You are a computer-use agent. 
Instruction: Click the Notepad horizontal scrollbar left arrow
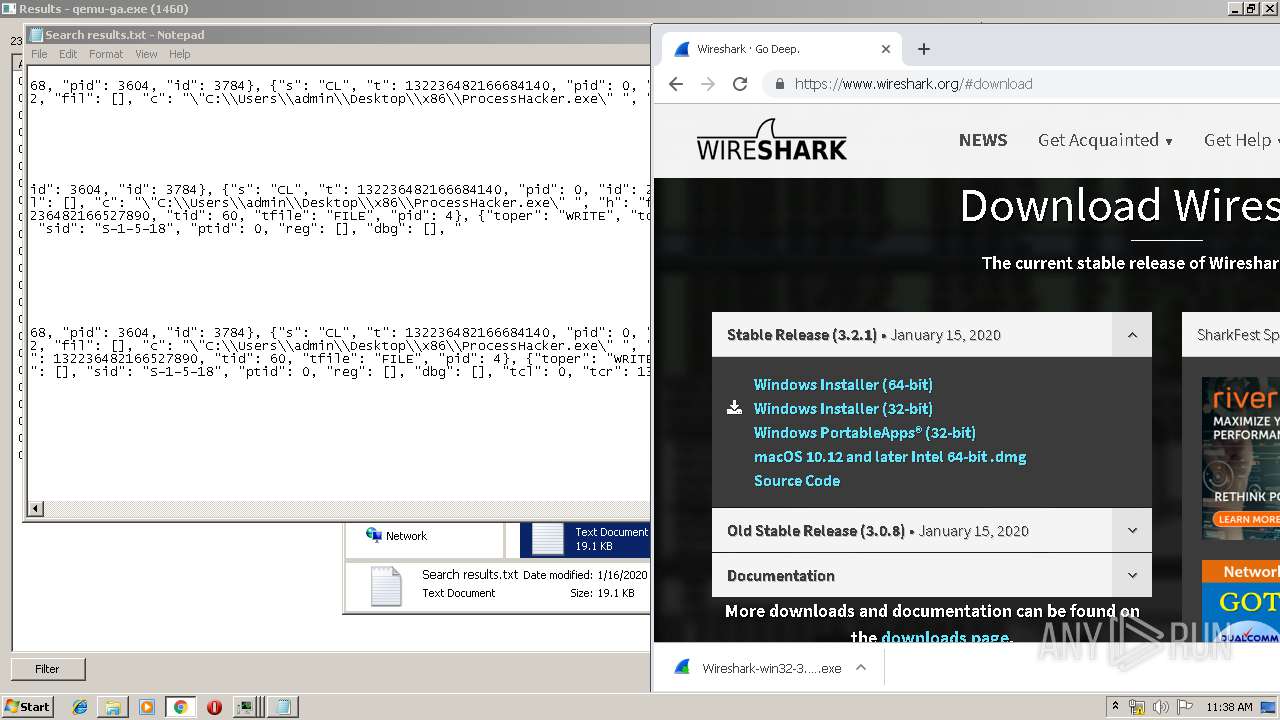tap(35, 509)
